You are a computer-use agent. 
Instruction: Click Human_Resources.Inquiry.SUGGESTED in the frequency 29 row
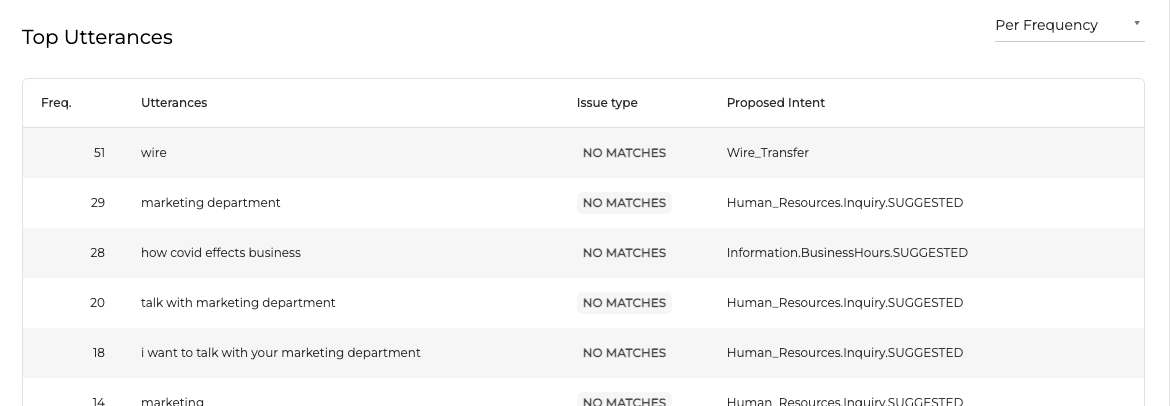(x=845, y=203)
